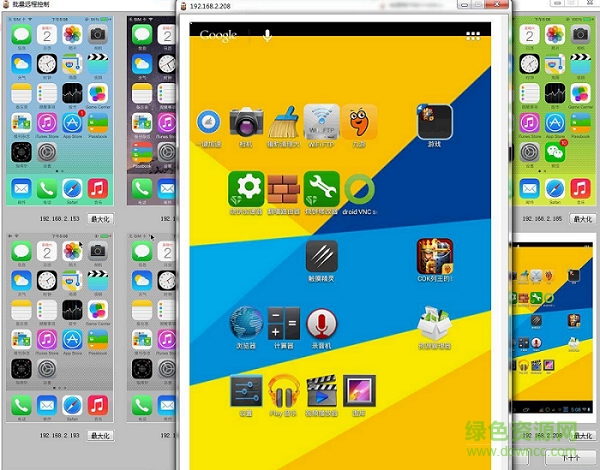Open Music in the 192.168.2.185 dock
Viewport: 600px width, 470px height.
(580, 188)
